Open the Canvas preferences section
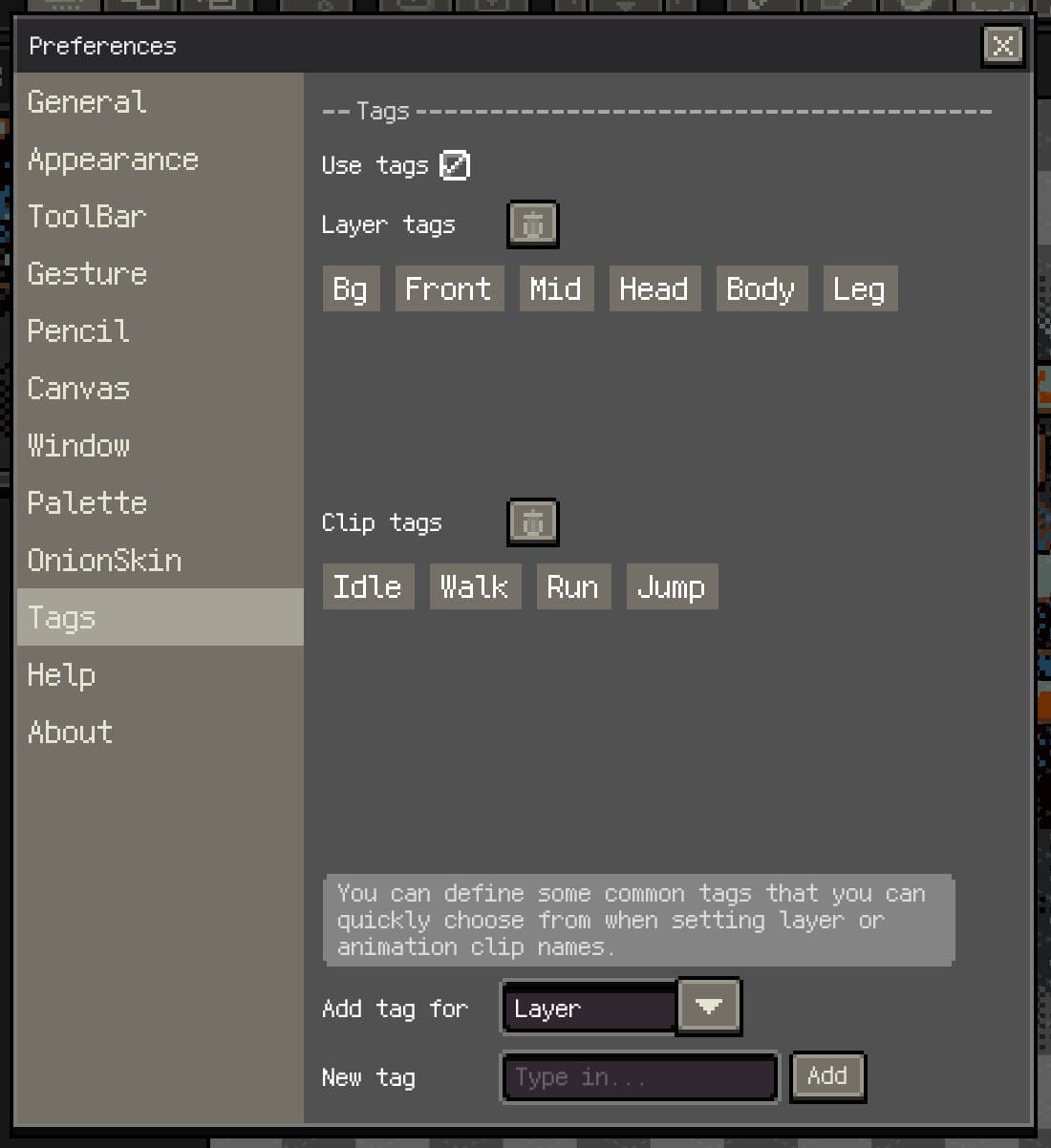 160,388
